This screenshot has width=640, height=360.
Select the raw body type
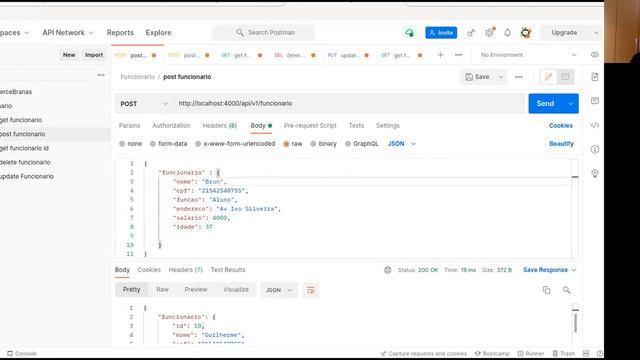293,144
